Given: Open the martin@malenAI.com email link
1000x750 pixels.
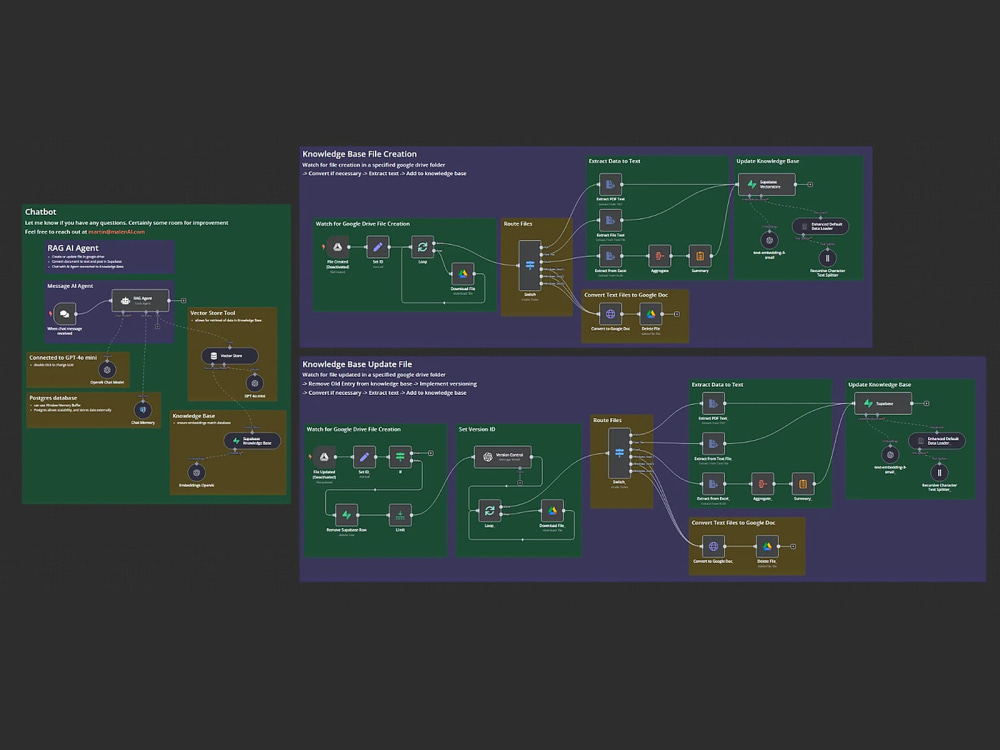Looking at the screenshot, I should [x=117, y=232].
